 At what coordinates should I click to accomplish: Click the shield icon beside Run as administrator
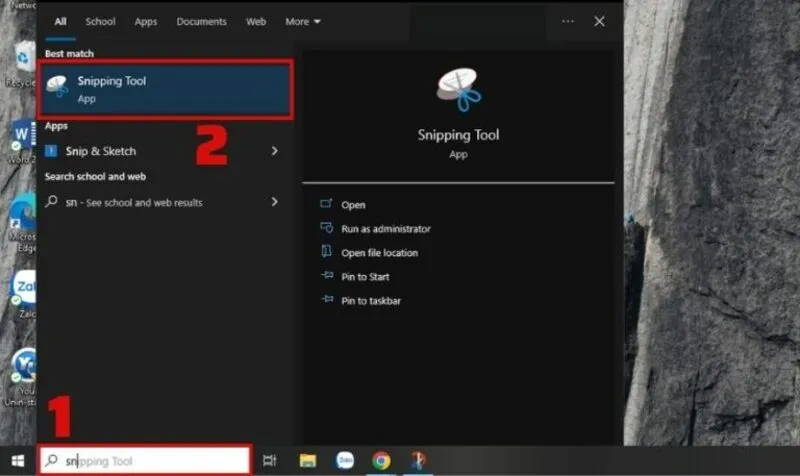327,227
